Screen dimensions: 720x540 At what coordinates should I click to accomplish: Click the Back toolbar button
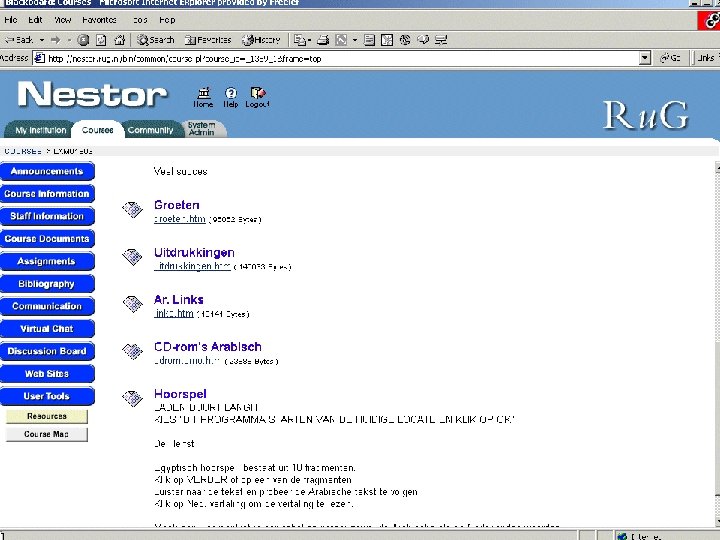click(x=18, y=40)
